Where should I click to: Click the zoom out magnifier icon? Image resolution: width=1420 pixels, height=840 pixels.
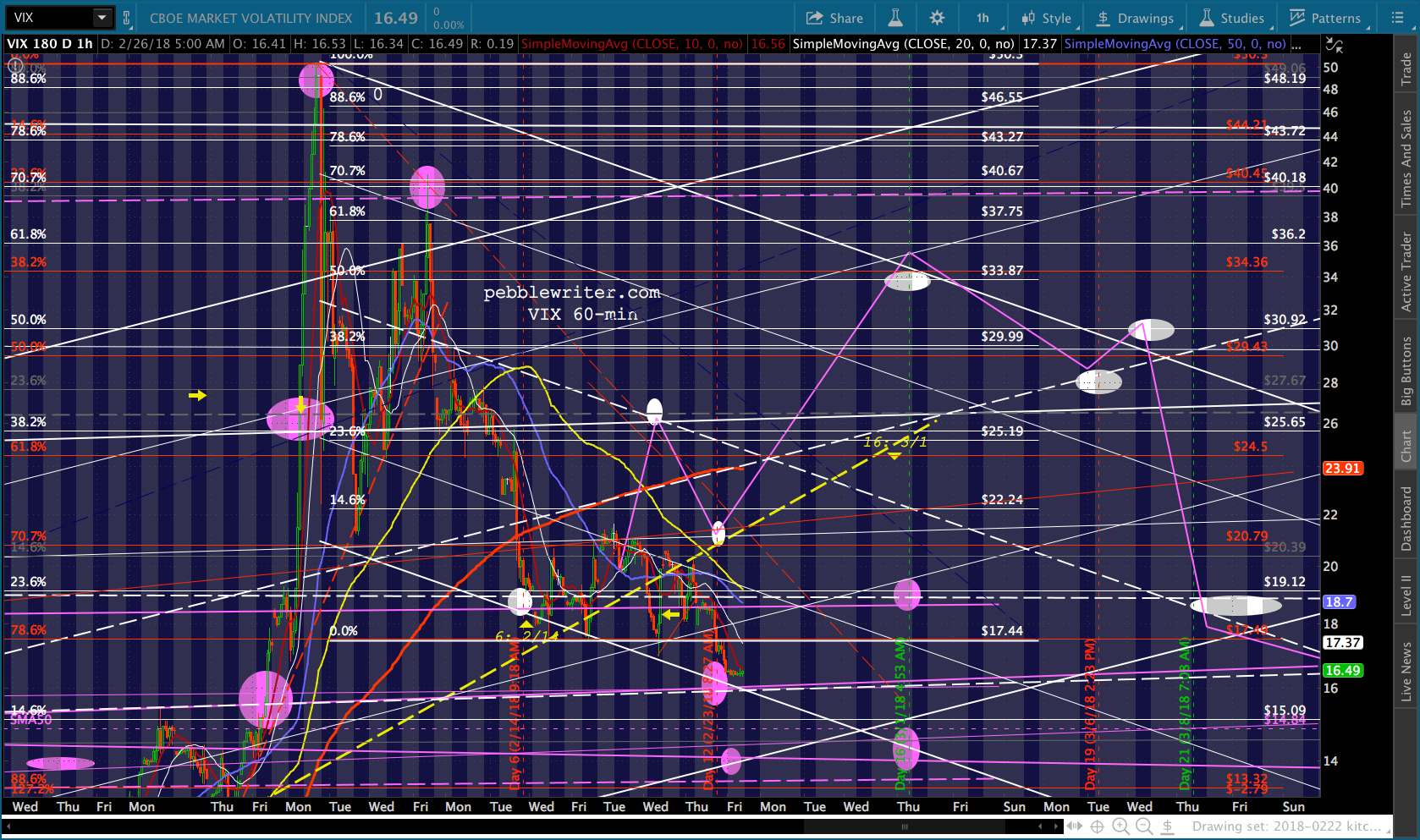pyautogui.click(x=1144, y=826)
